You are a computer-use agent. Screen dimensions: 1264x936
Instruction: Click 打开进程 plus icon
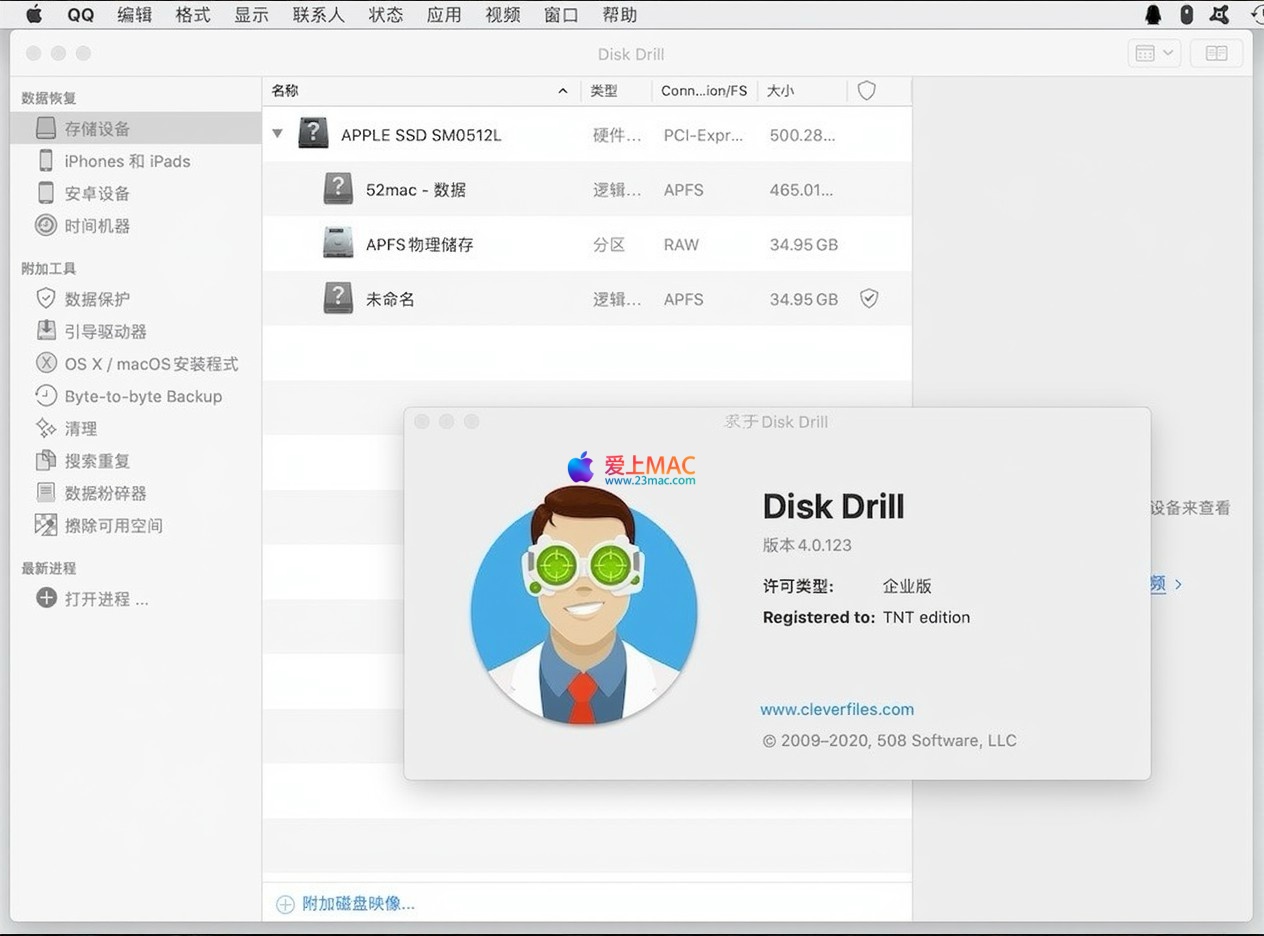point(46,599)
